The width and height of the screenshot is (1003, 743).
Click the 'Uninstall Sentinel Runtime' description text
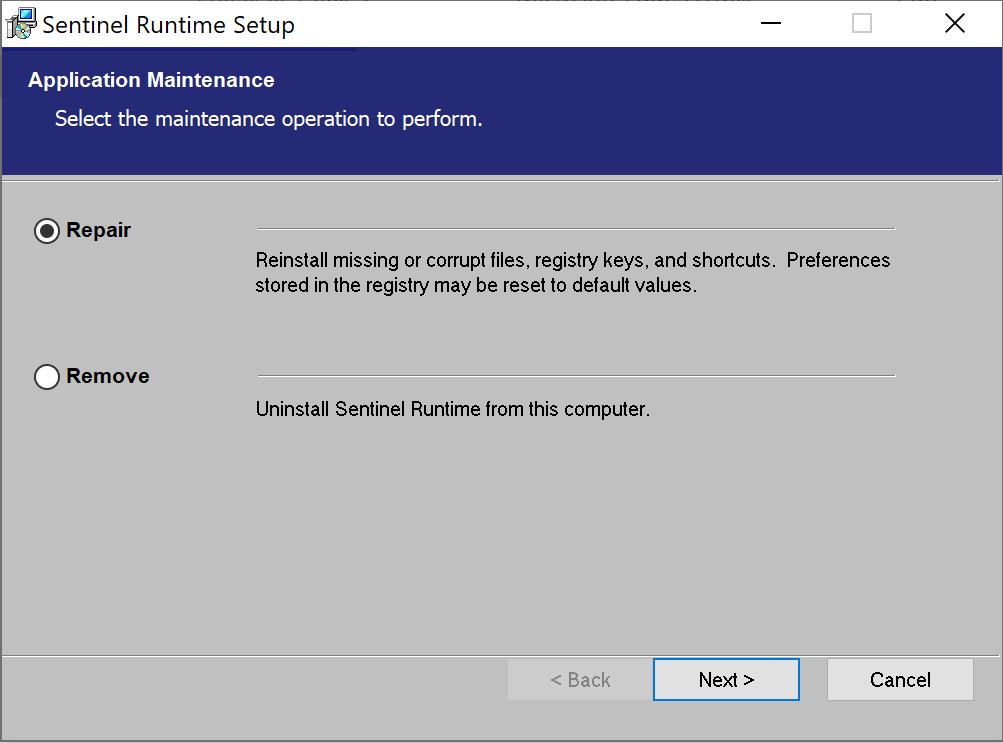452,409
